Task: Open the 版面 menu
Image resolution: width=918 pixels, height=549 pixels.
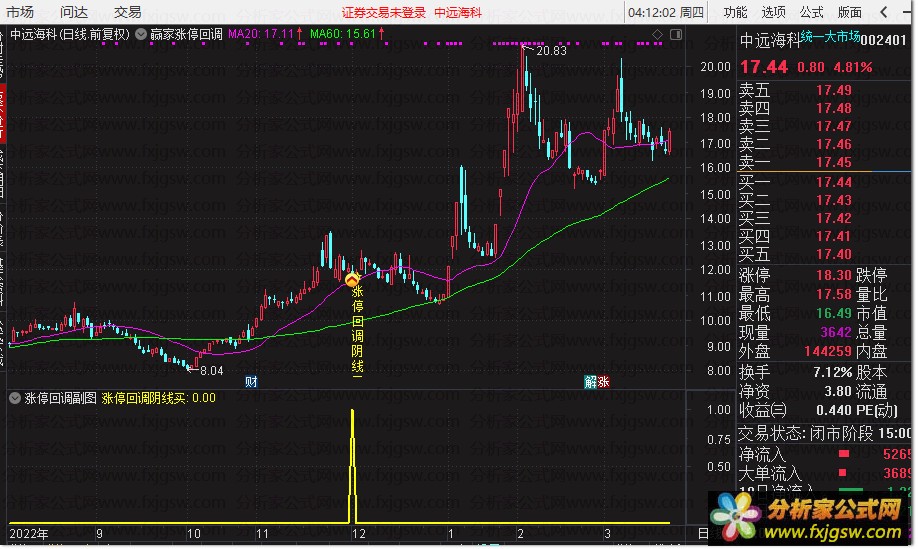Action: tap(850, 12)
